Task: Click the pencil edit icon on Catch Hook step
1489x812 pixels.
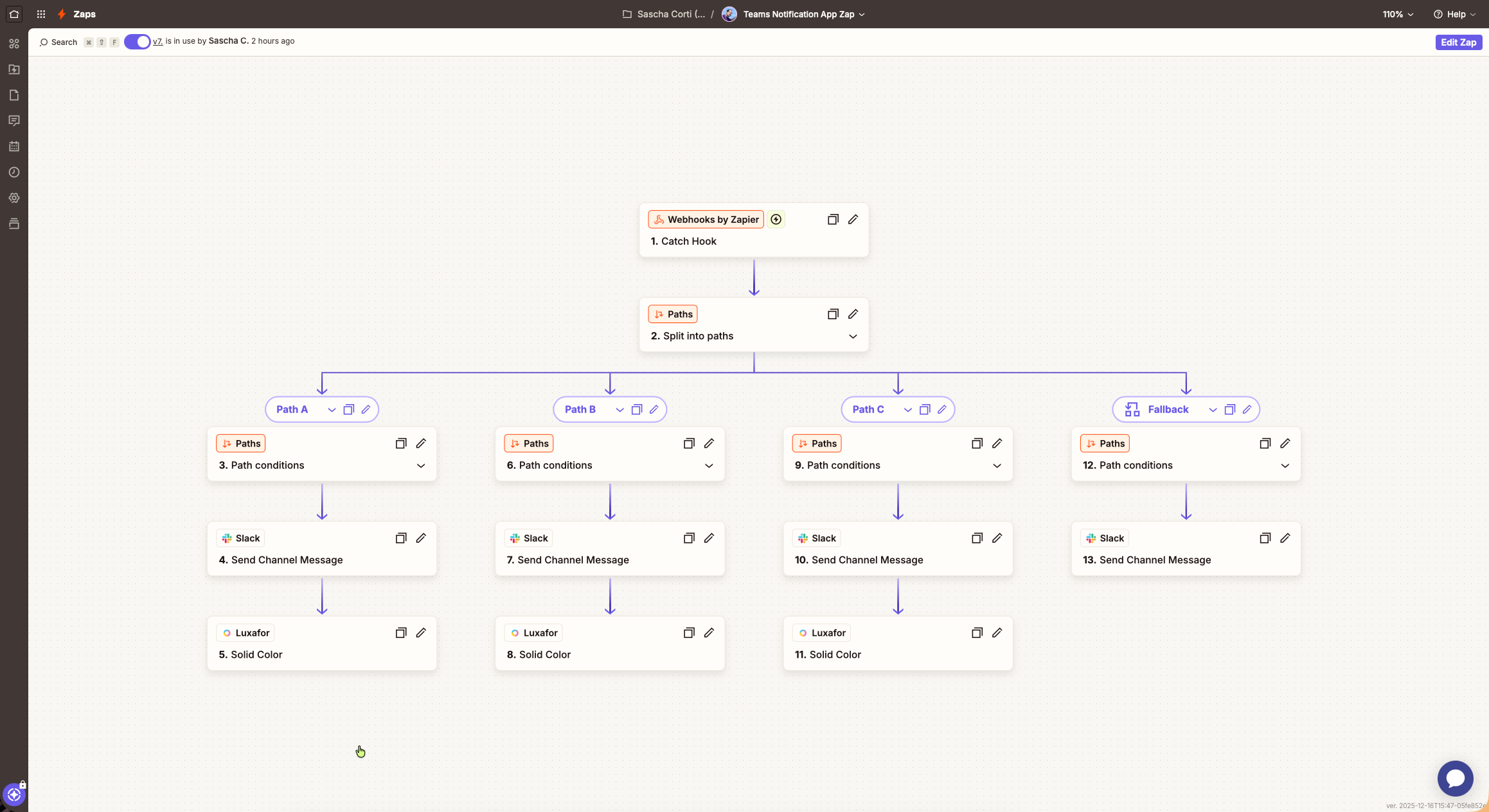Action: click(x=853, y=220)
